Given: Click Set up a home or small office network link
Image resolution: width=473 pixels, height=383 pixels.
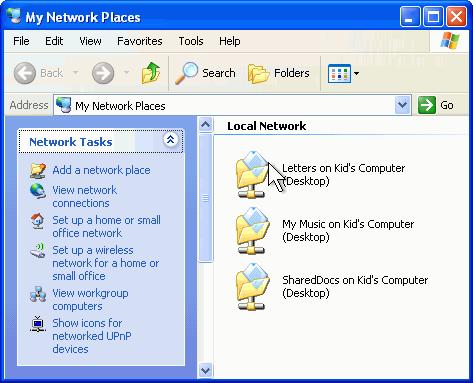Looking at the screenshot, I should 107,226.
